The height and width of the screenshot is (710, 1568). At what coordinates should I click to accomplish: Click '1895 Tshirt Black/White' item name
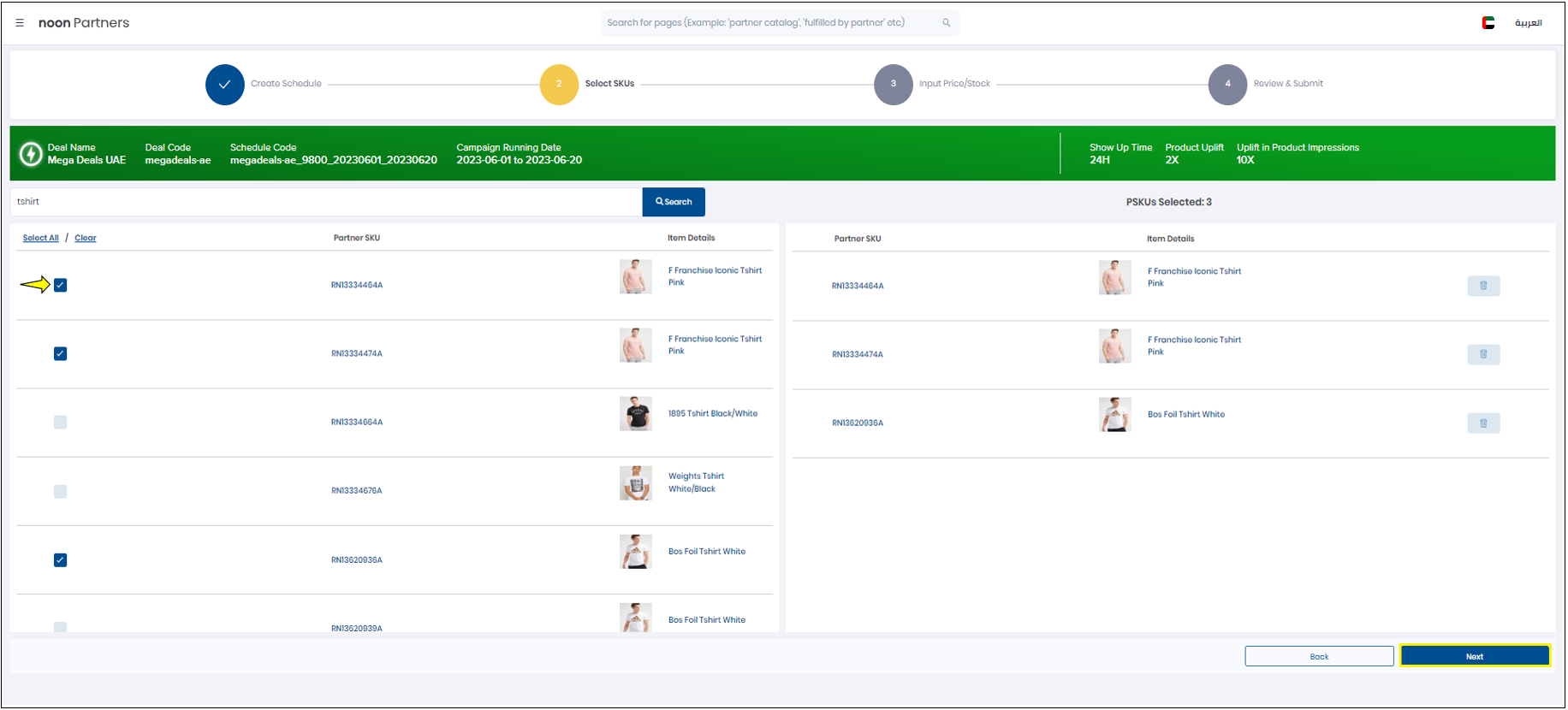pyautogui.click(x=713, y=414)
